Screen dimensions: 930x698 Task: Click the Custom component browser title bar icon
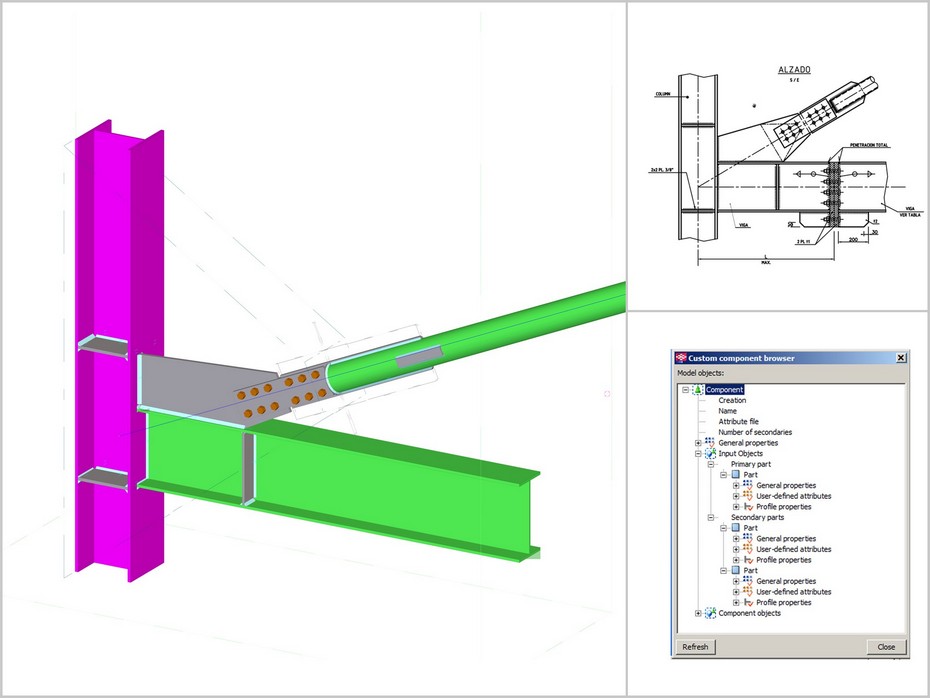click(681, 358)
